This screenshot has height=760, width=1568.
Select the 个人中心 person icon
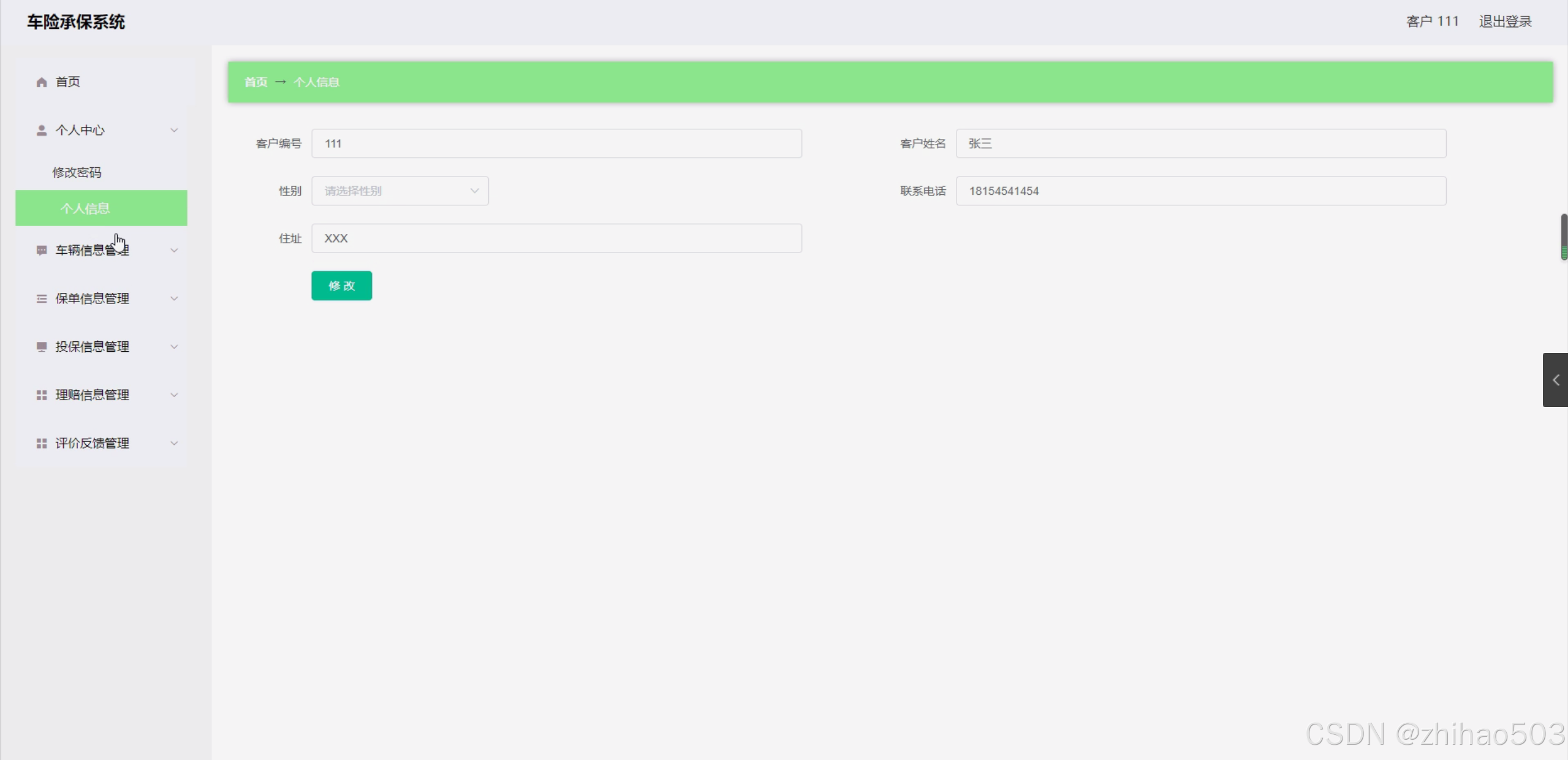click(x=41, y=130)
